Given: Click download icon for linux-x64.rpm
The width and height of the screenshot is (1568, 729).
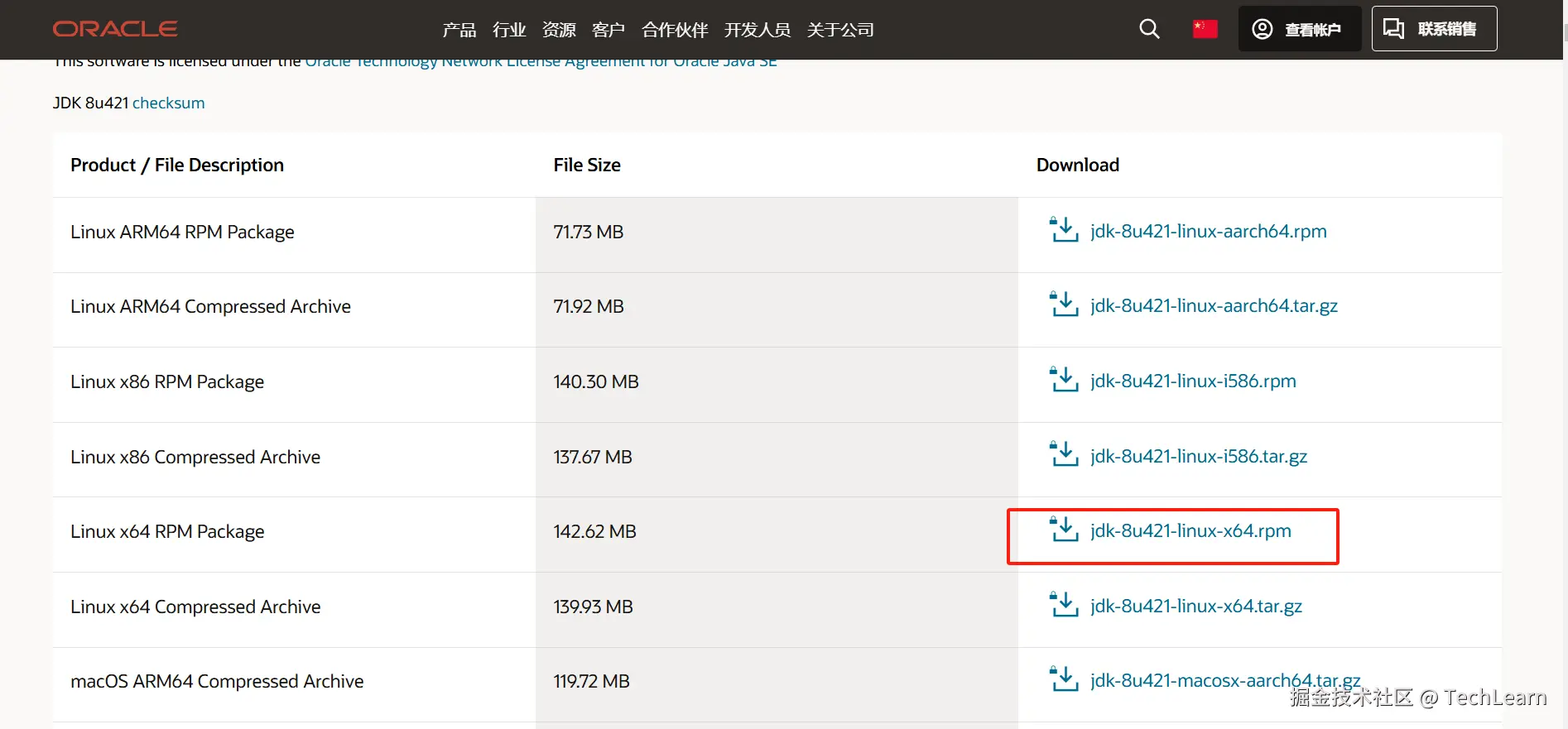Looking at the screenshot, I should pos(1064,530).
